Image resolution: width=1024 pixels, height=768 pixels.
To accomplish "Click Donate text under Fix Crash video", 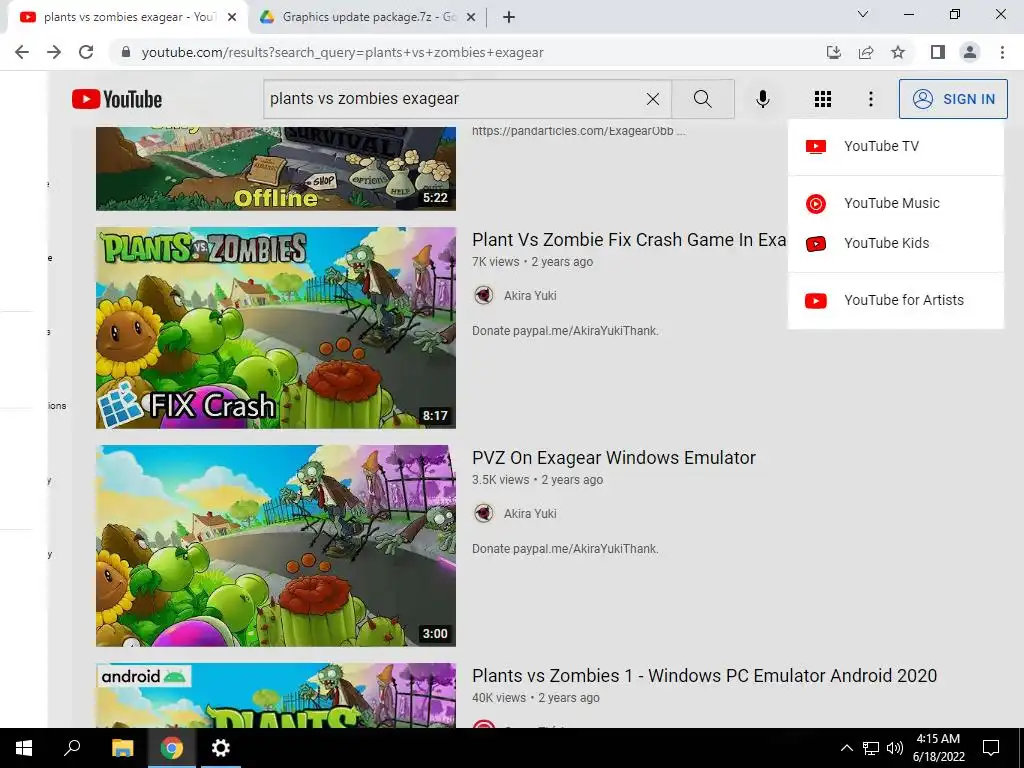I will [x=565, y=331].
